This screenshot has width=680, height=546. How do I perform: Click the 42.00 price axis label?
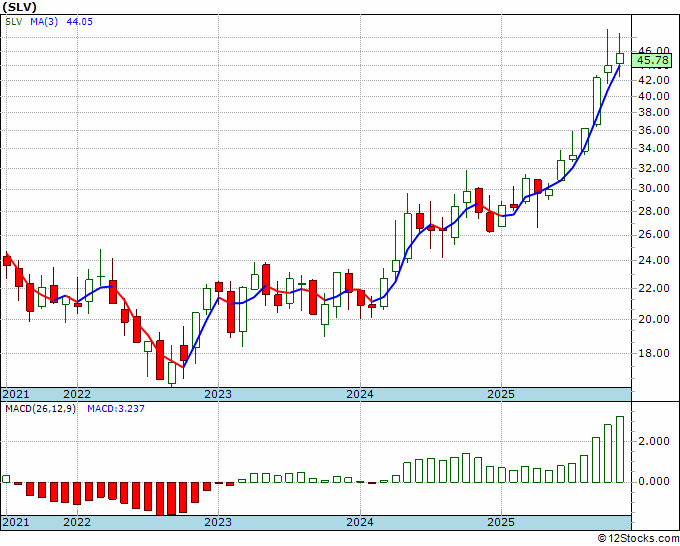[654, 80]
